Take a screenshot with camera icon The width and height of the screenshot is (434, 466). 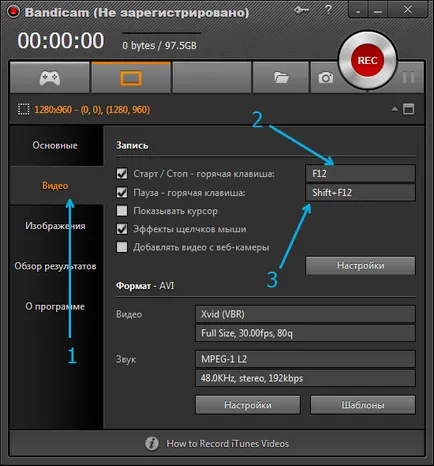326,78
